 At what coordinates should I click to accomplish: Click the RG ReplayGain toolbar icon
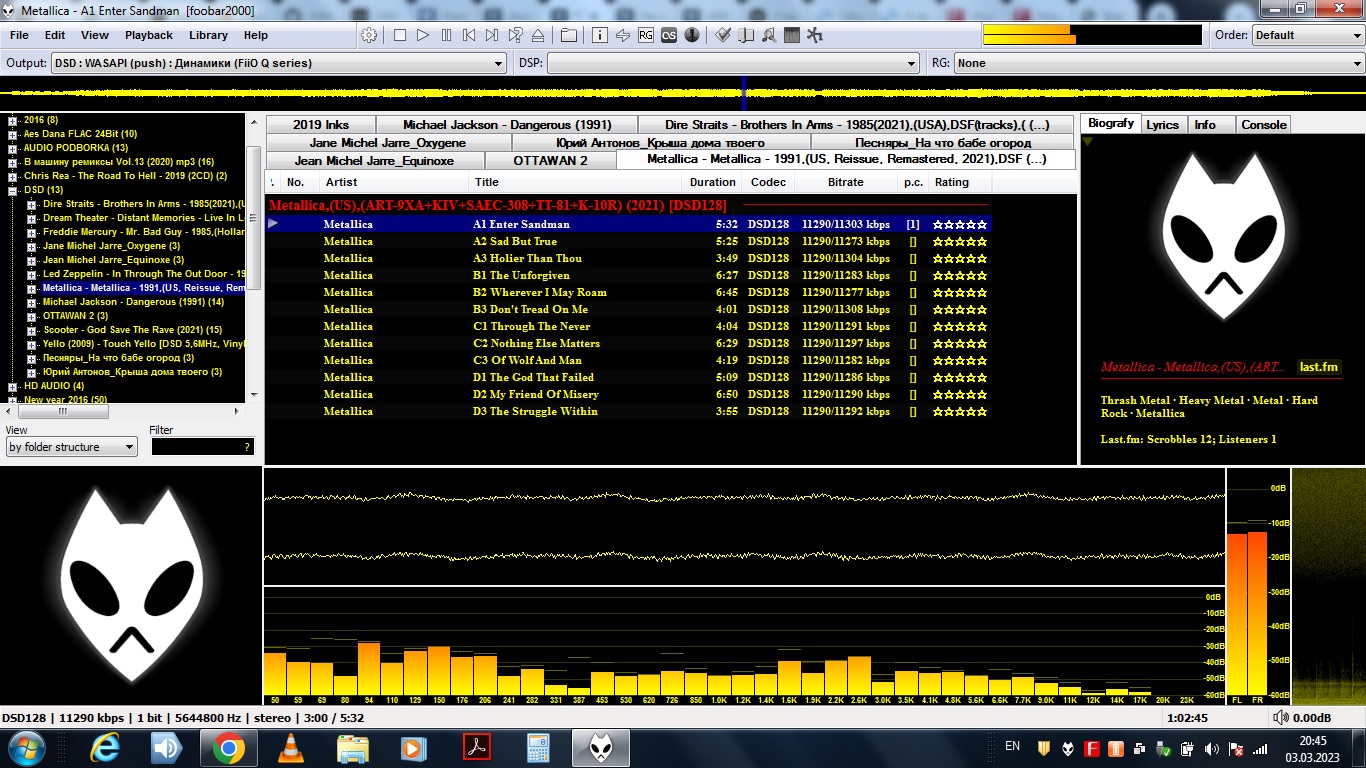(645, 35)
